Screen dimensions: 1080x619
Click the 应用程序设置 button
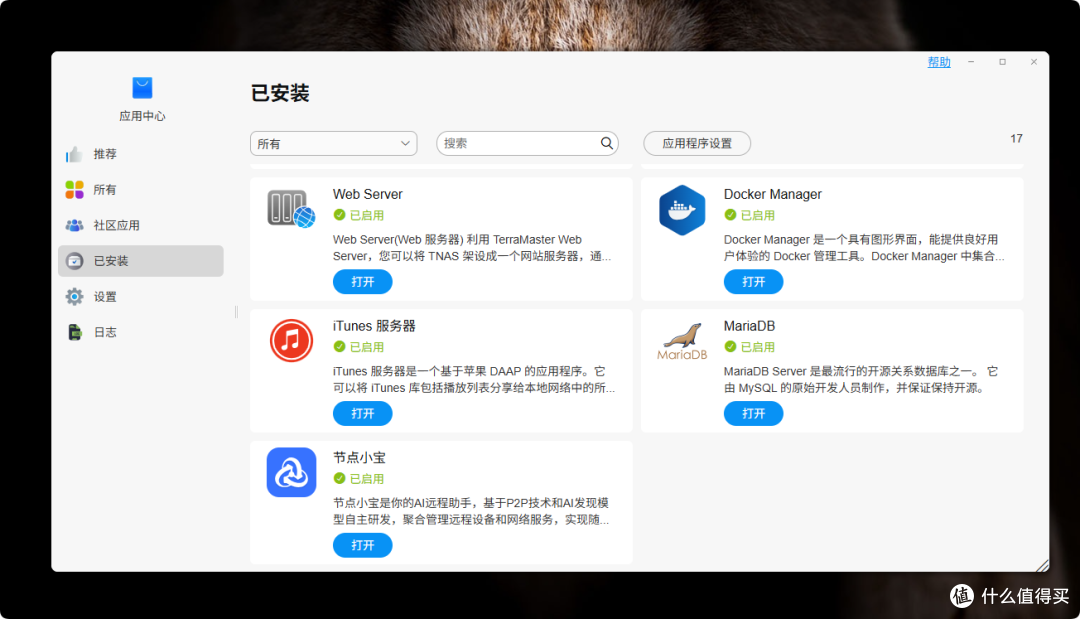pos(697,143)
